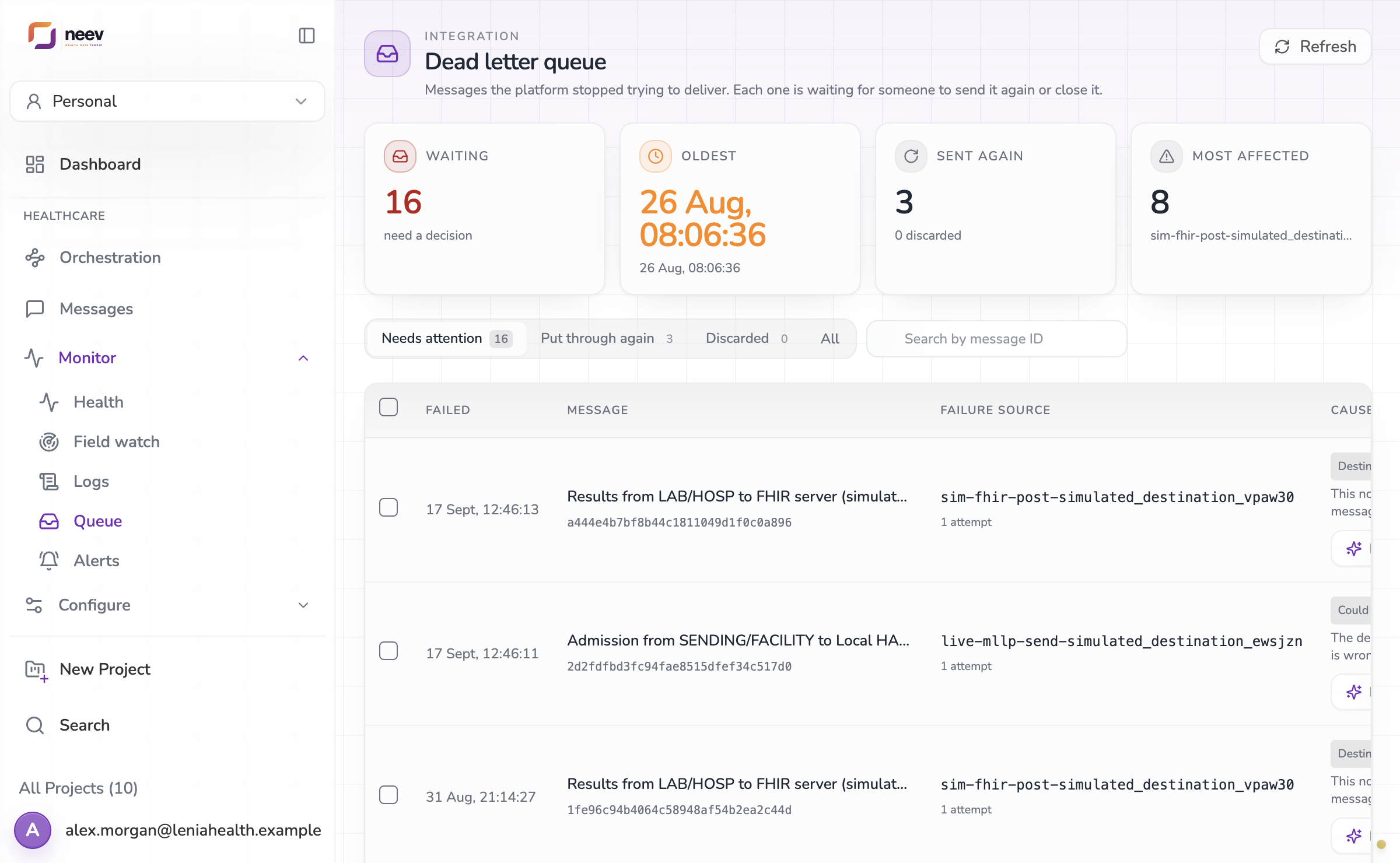Switch to Needs attention tab
Viewport: 1400px width, 863px height.
click(447, 339)
